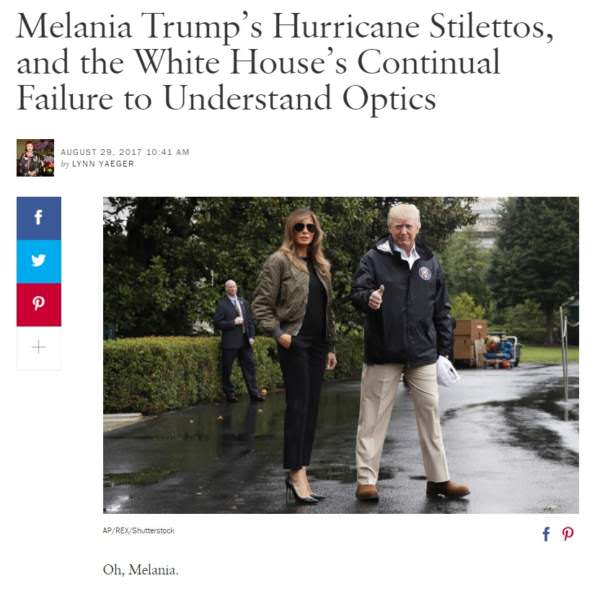This screenshot has height=591, width=600.
Task: Click the "Oh, Melania." opening paragraph
Action: 139,570
